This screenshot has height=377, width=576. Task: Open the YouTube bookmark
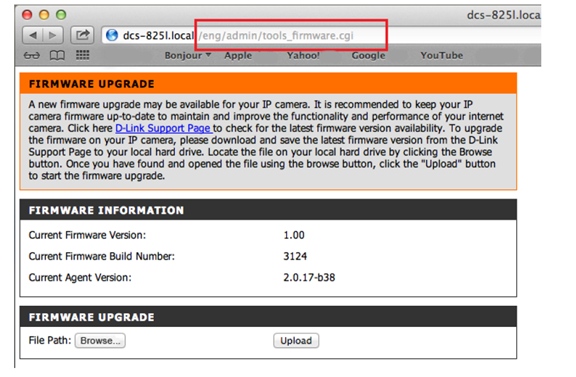(442, 55)
